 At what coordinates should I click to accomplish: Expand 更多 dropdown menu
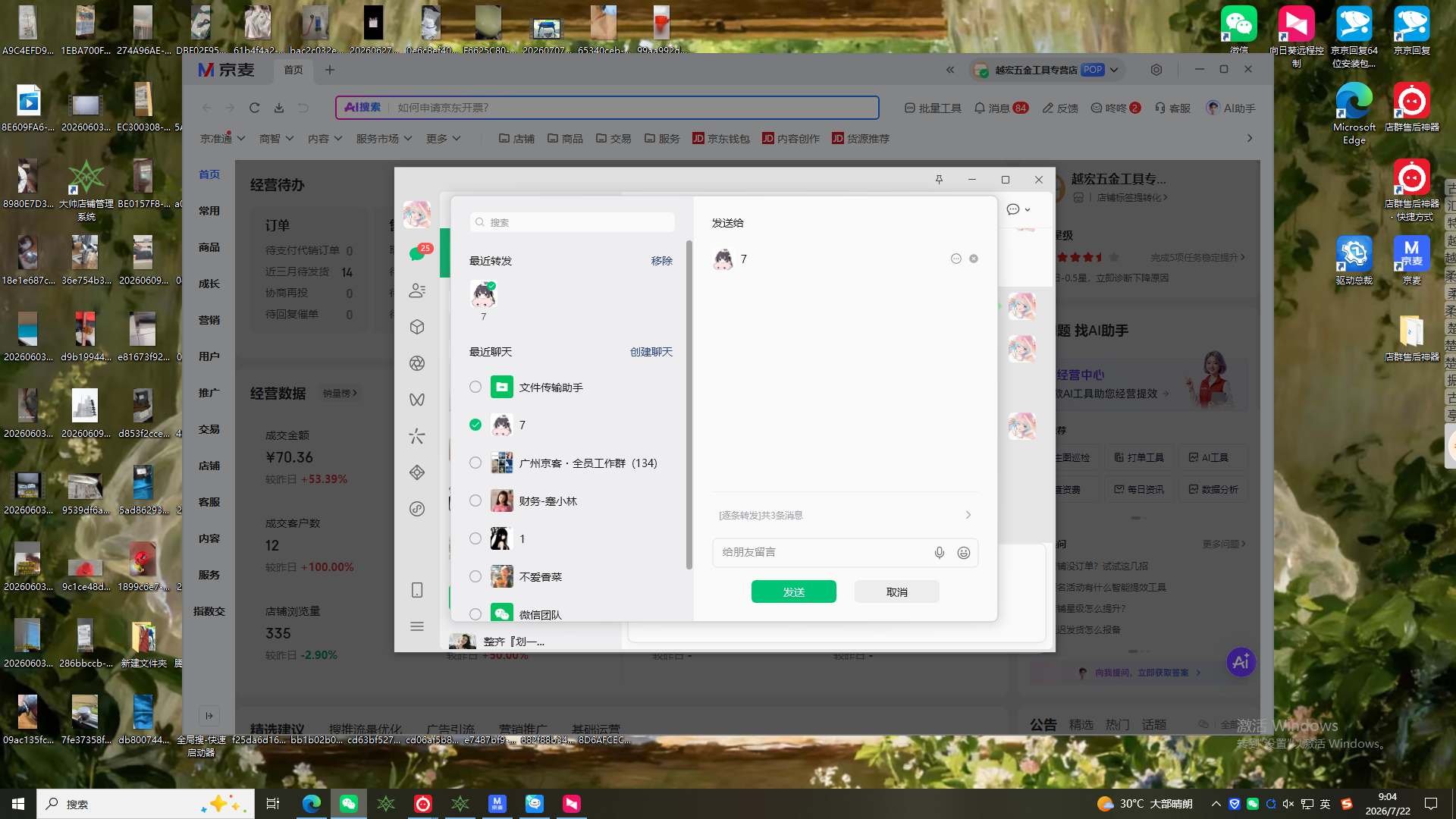pos(444,139)
